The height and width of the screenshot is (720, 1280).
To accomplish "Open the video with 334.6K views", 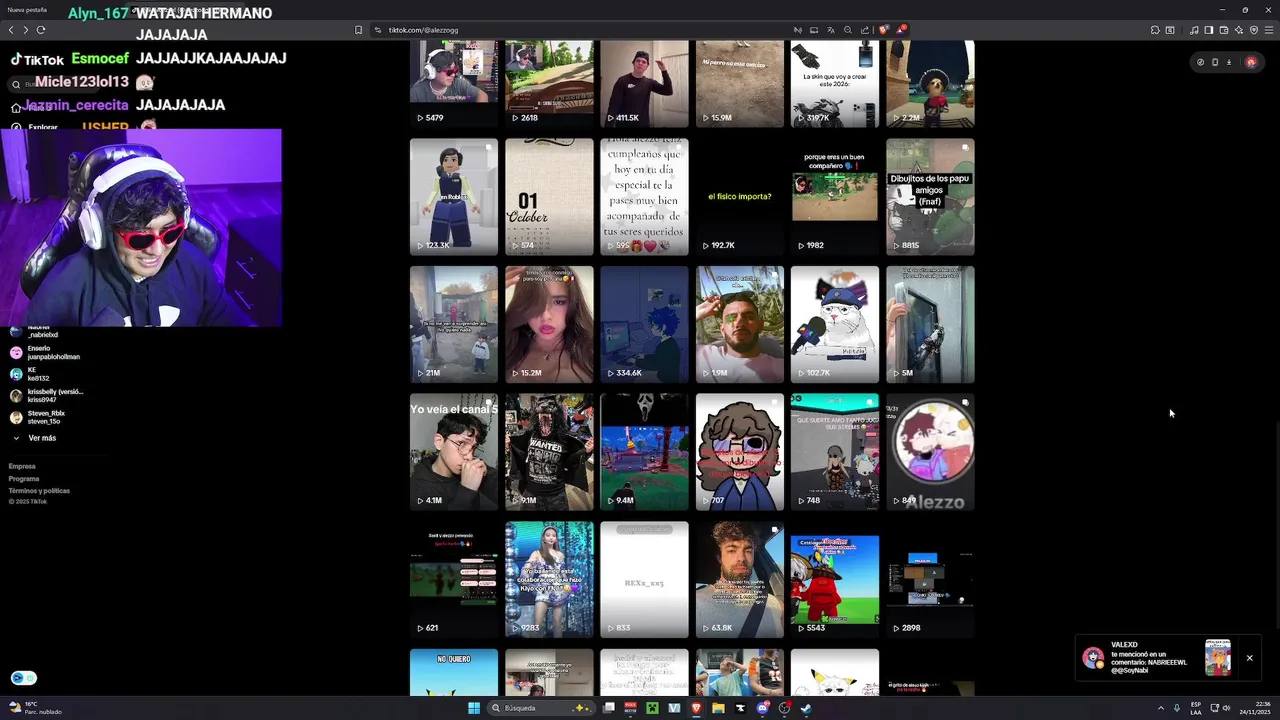I will coord(644,324).
